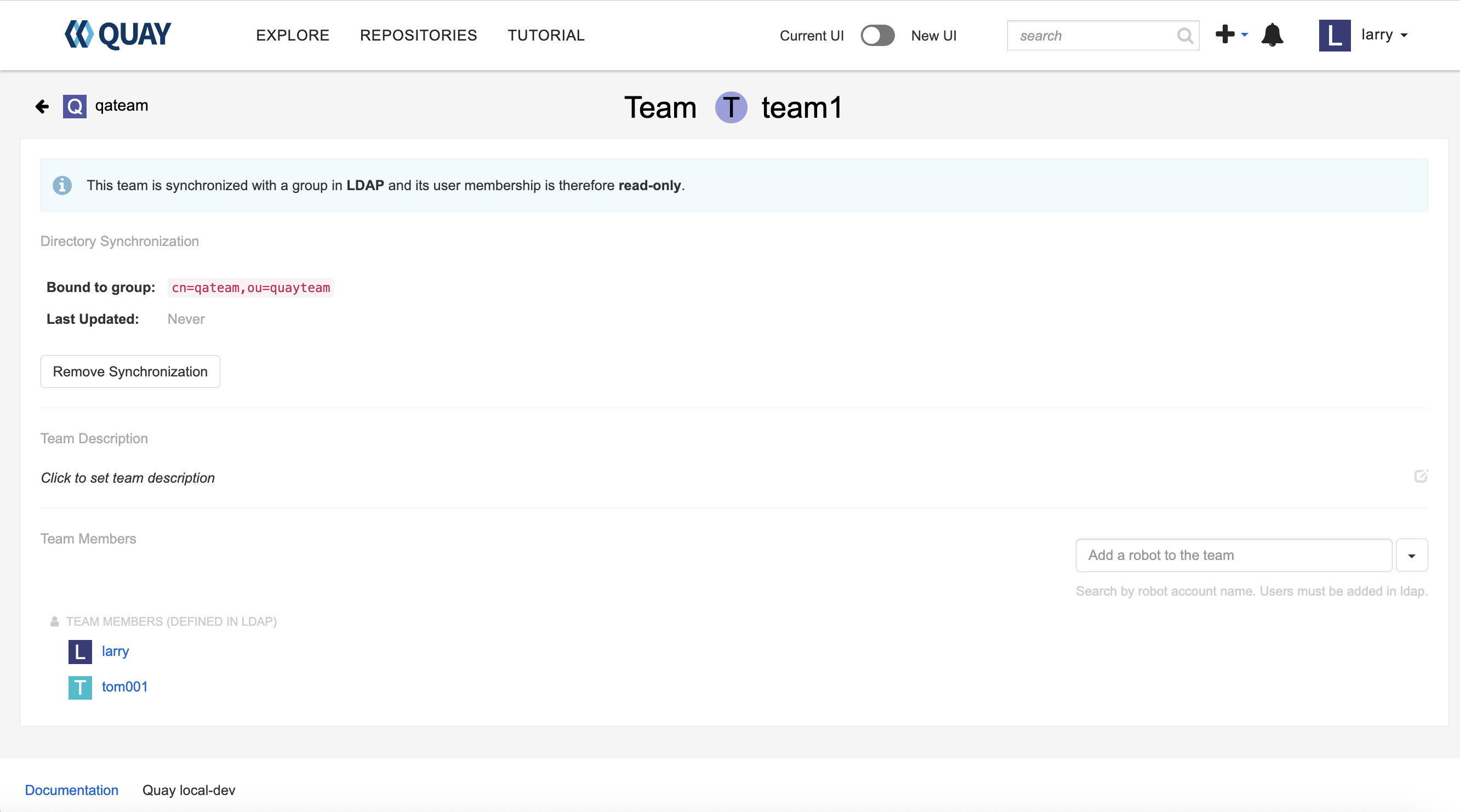Viewport: 1460px width, 812px height.
Task: Open the Repositories menu item
Action: click(x=418, y=35)
